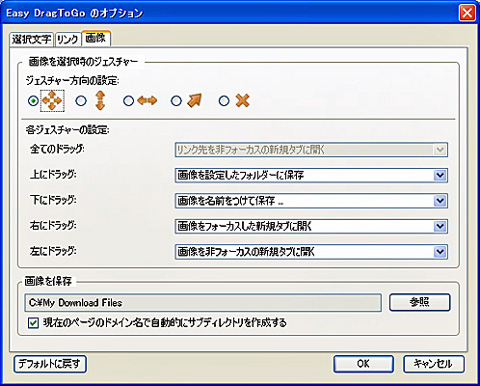This screenshot has height=386, width=480.
Task: Click the 上にドラッグ: label
Action: [x=53, y=174]
